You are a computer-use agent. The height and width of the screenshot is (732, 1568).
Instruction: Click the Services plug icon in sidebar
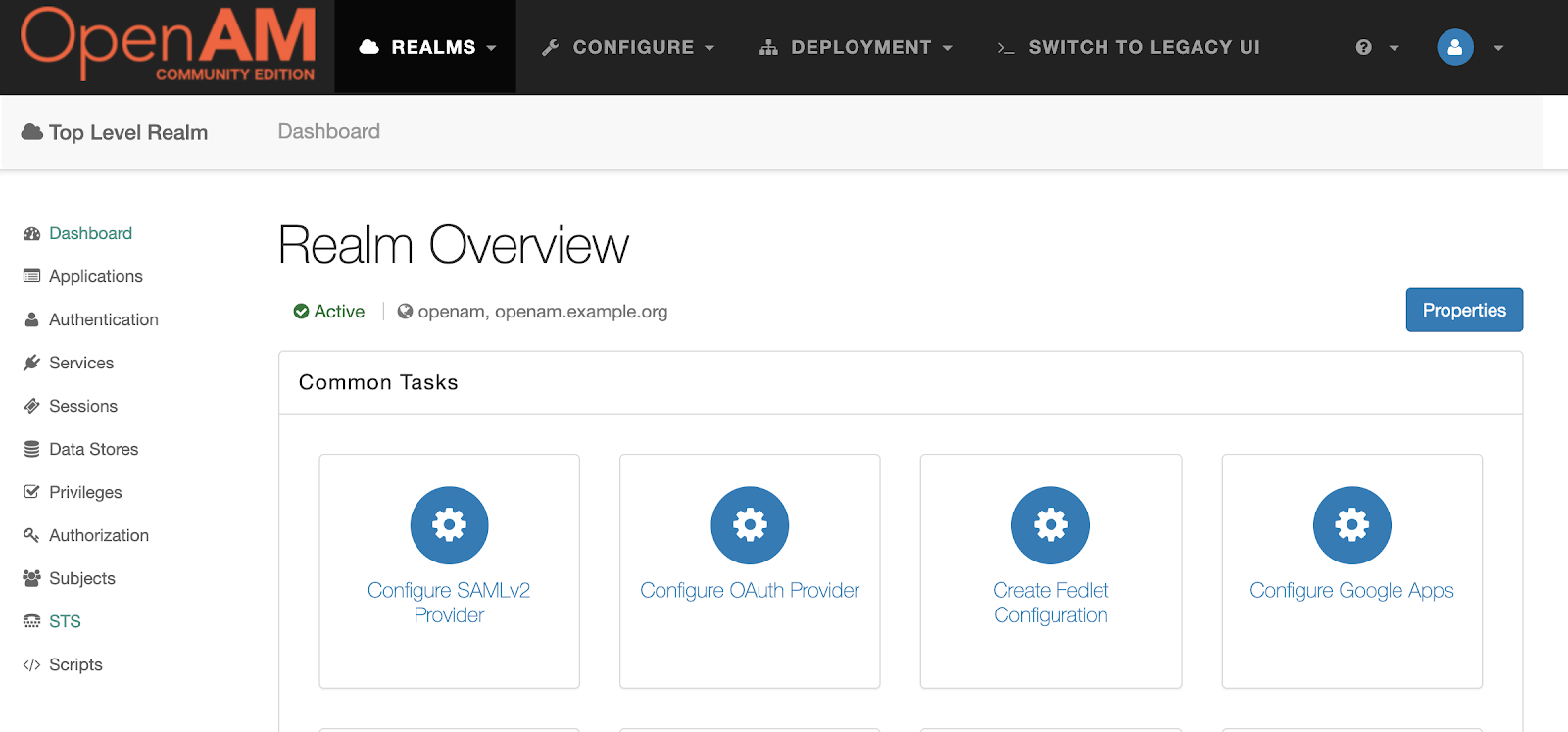tap(31, 363)
